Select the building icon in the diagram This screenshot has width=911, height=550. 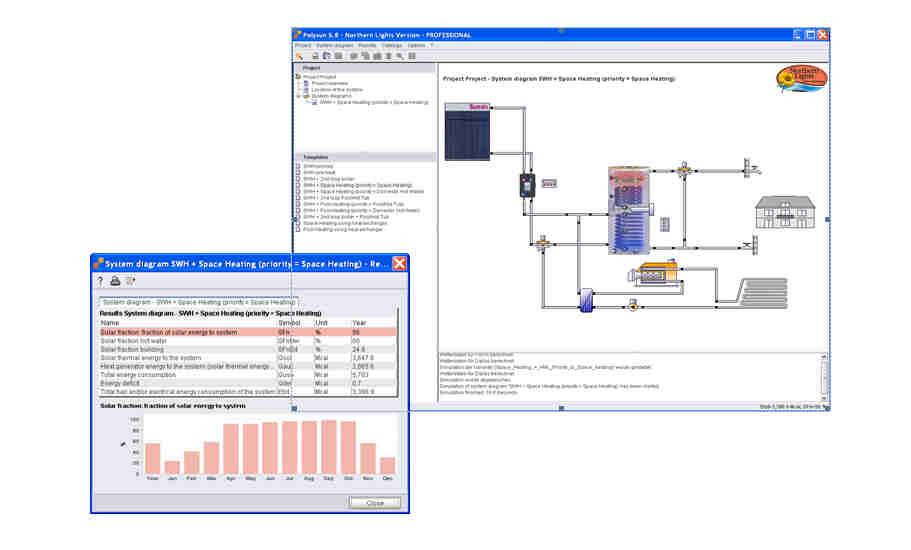click(785, 212)
